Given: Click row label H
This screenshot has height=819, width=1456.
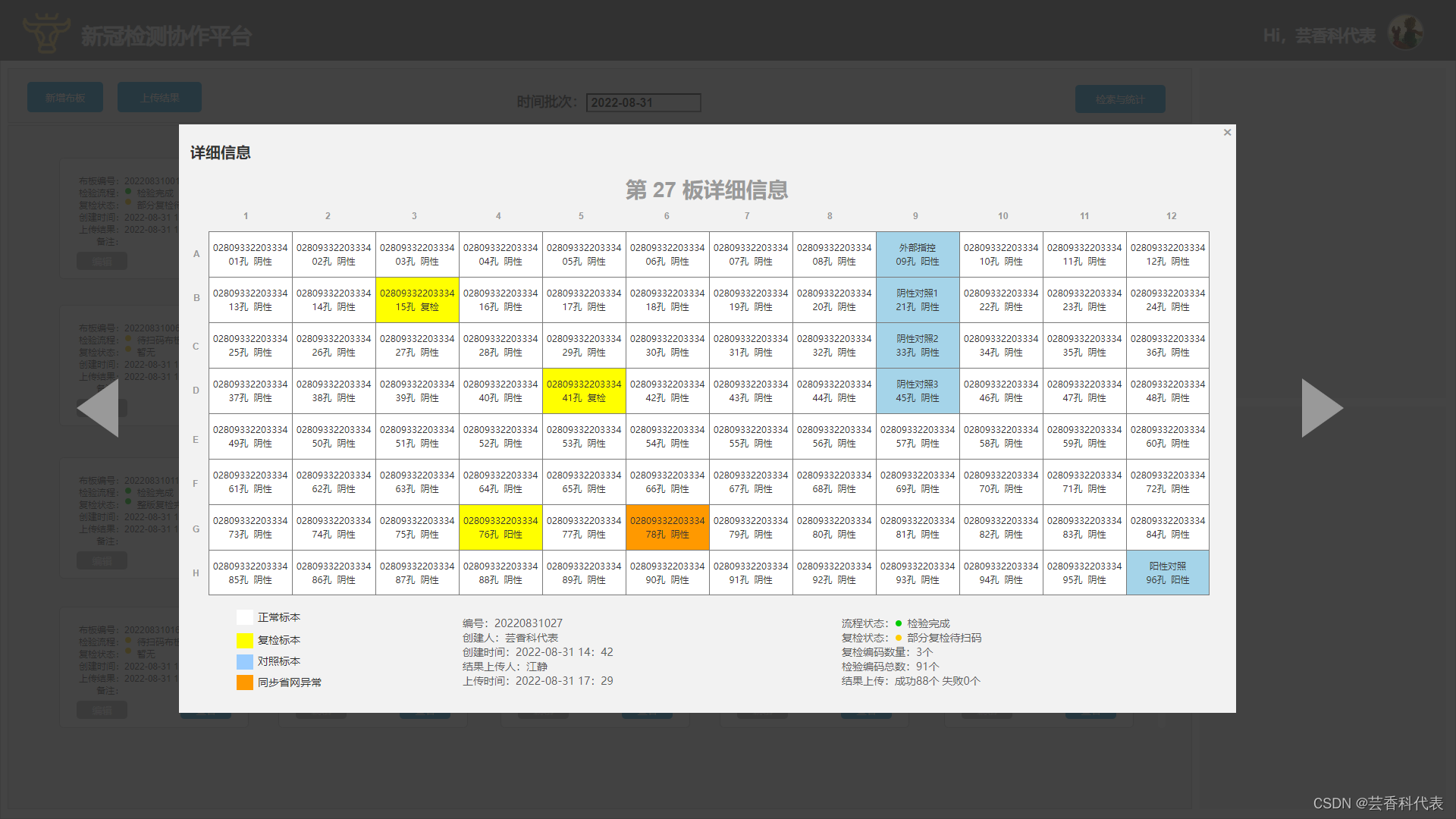Looking at the screenshot, I should pyautogui.click(x=196, y=573).
